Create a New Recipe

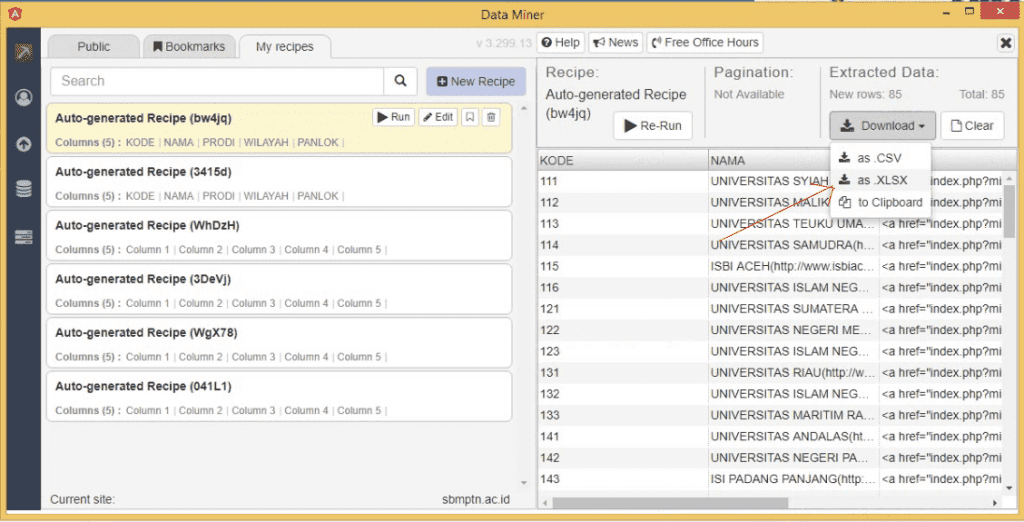(475, 82)
